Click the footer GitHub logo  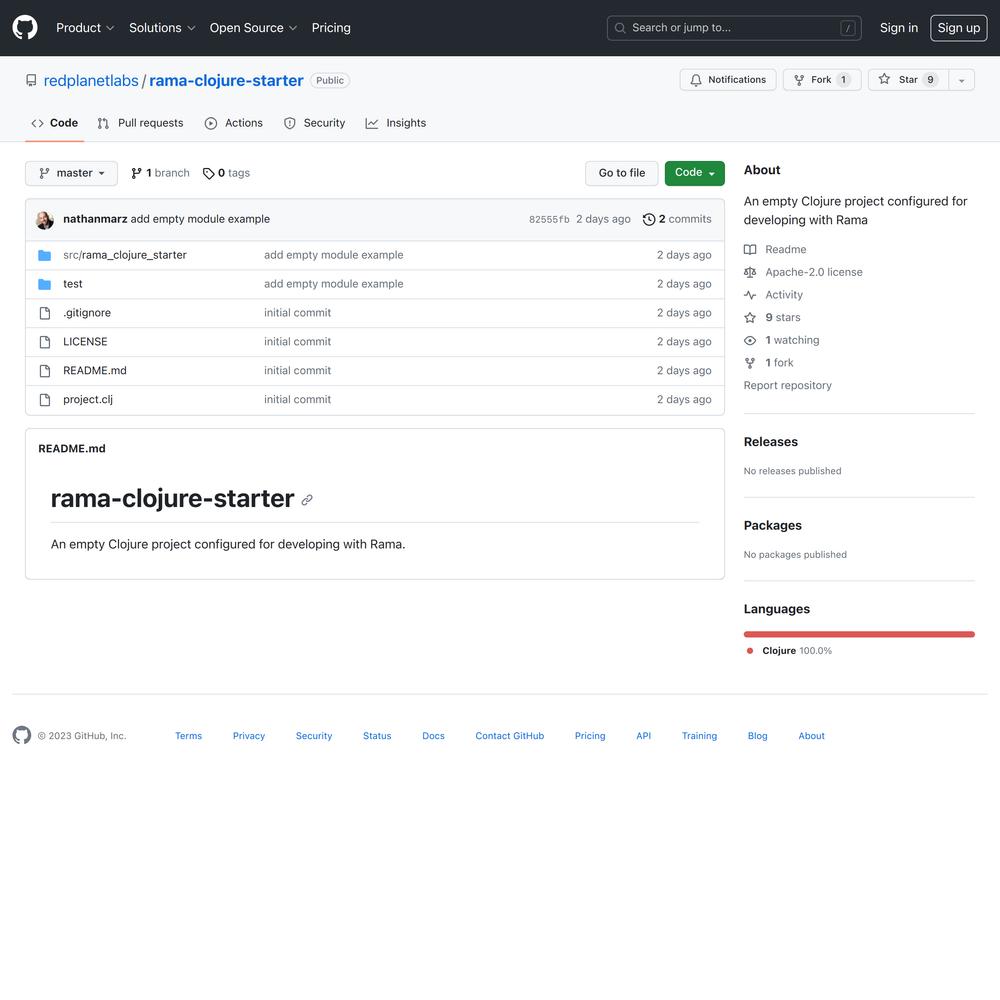click(22, 735)
